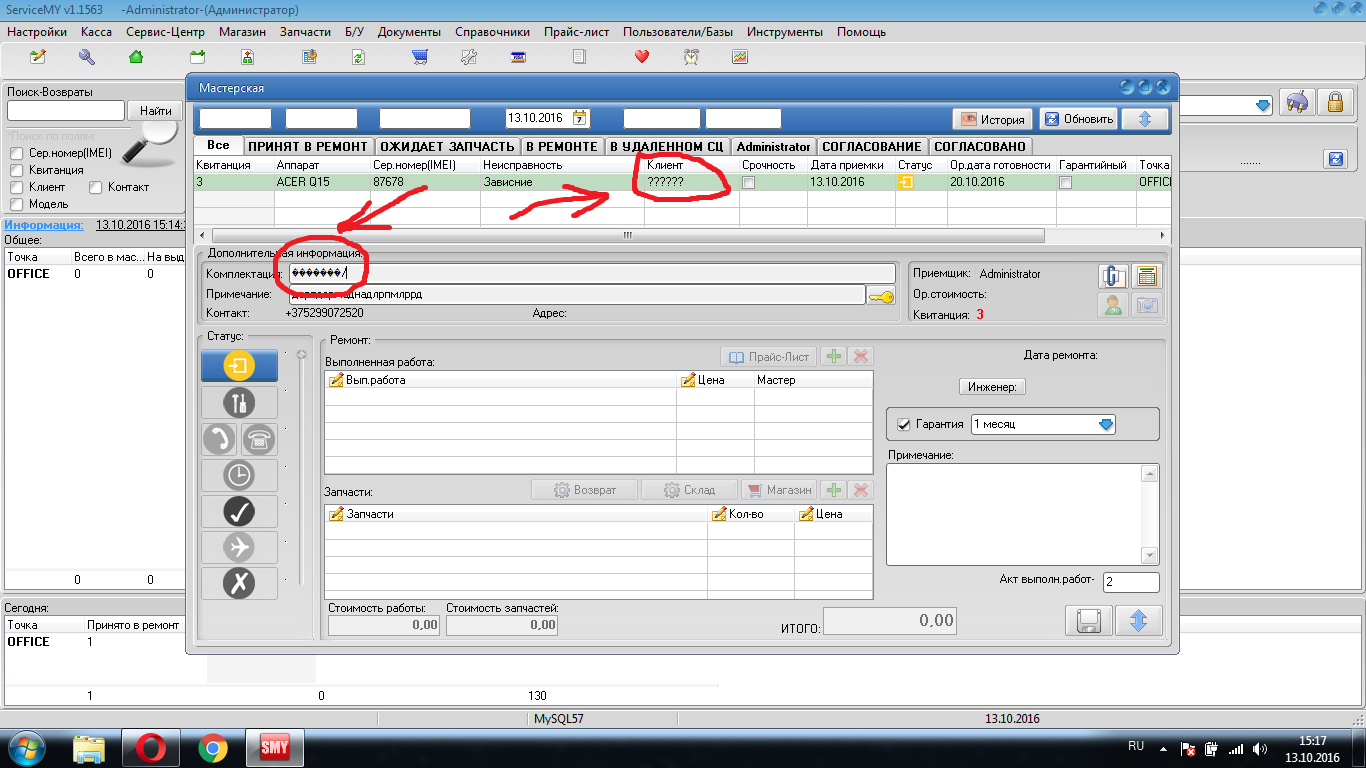1366x768 pixels.
Task: Click the status vertical slider handle
Action: [x=301, y=355]
